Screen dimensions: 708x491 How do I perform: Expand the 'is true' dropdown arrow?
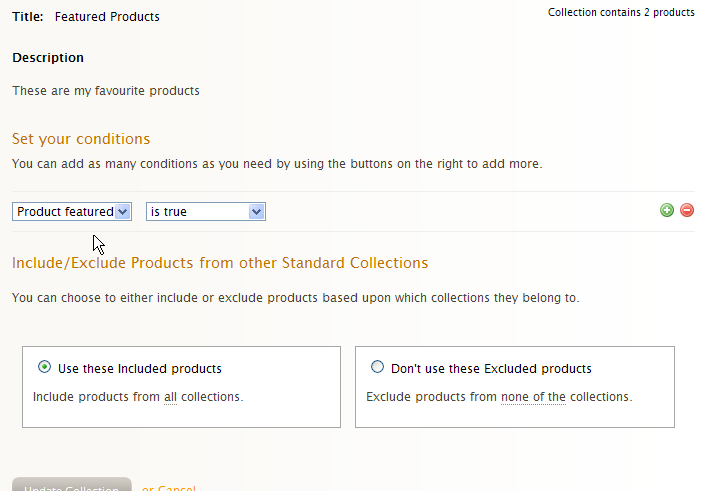pyautogui.click(x=256, y=211)
